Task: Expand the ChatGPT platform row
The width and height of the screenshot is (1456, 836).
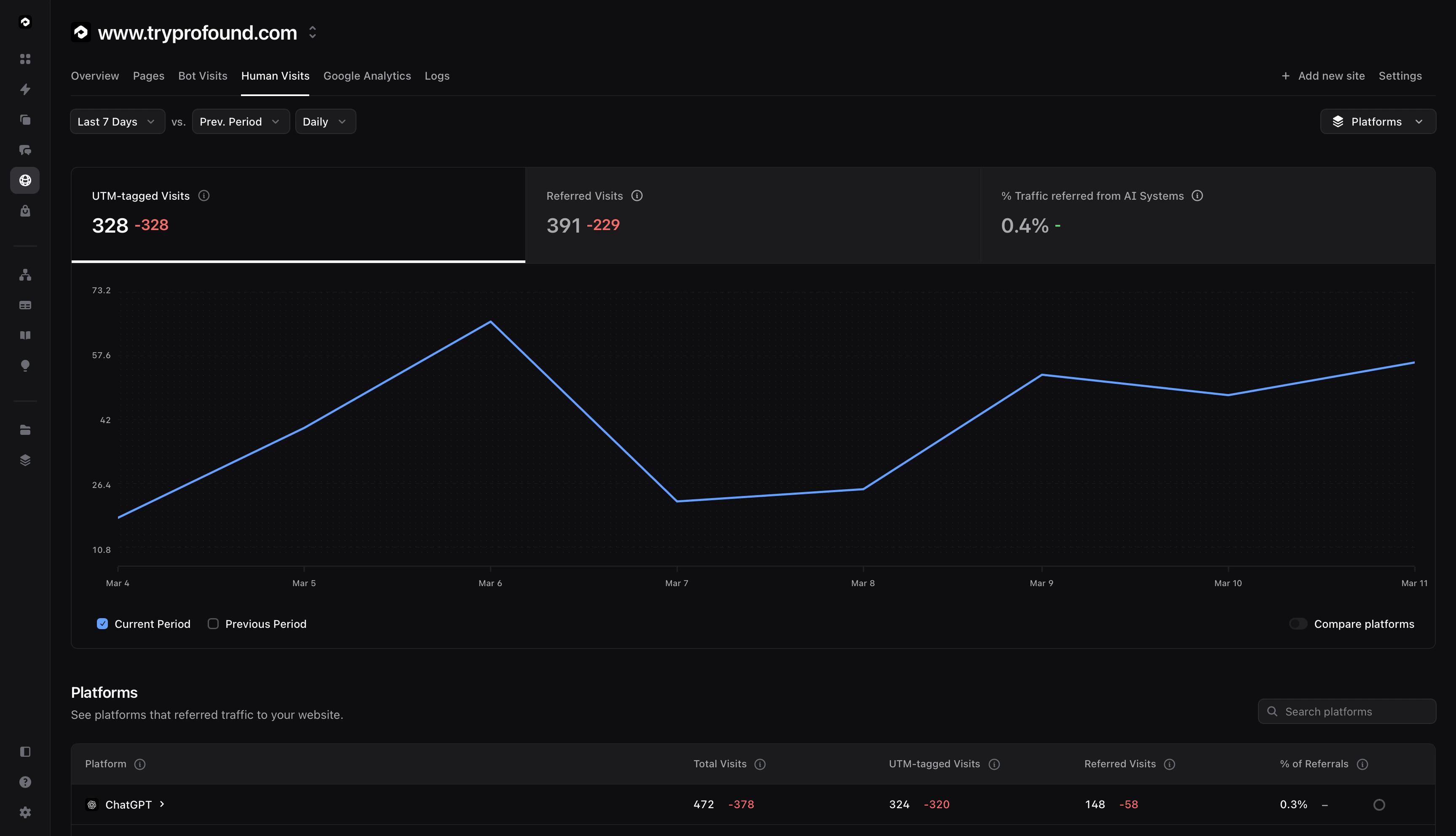Action: 163,804
